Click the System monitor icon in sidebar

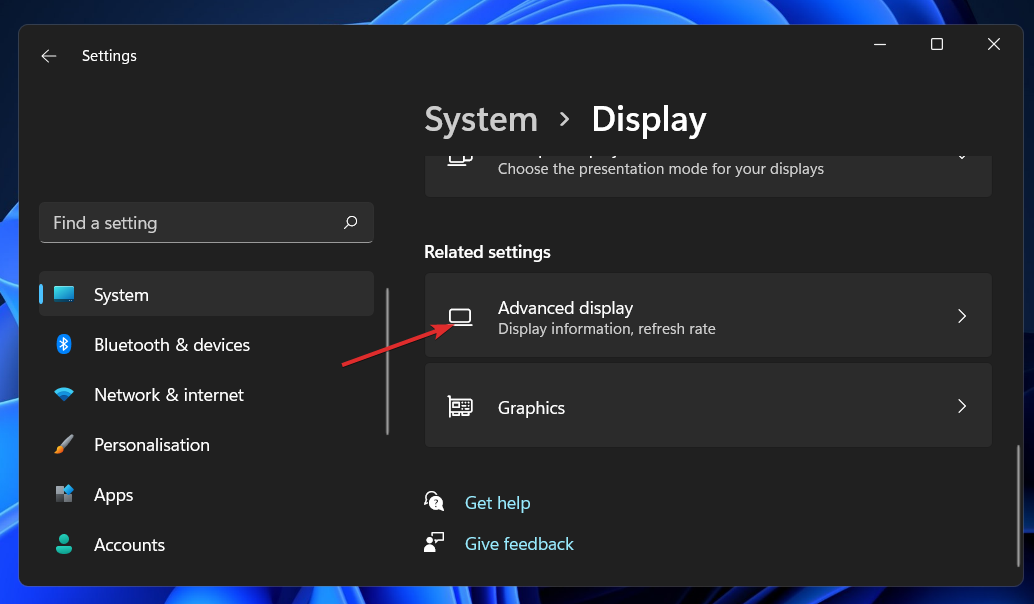click(64, 294)
